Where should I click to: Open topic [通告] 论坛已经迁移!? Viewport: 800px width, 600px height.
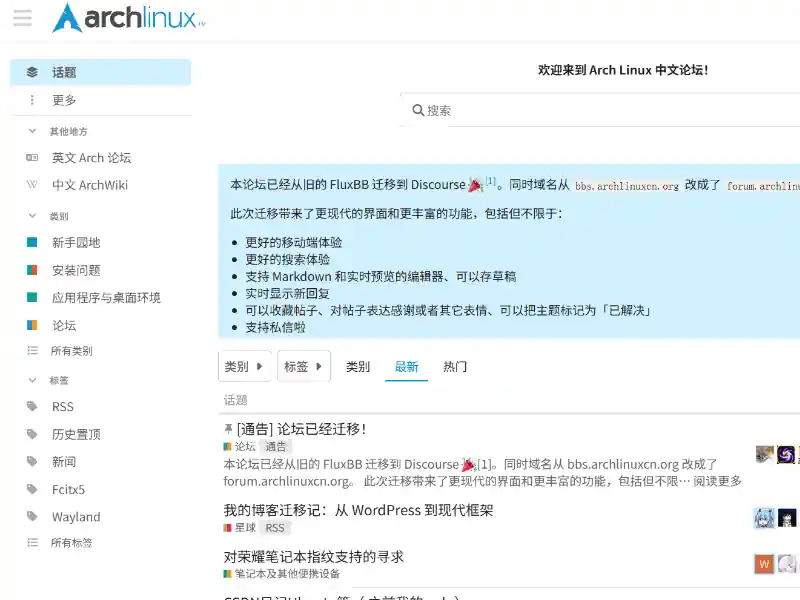[302, 429]
